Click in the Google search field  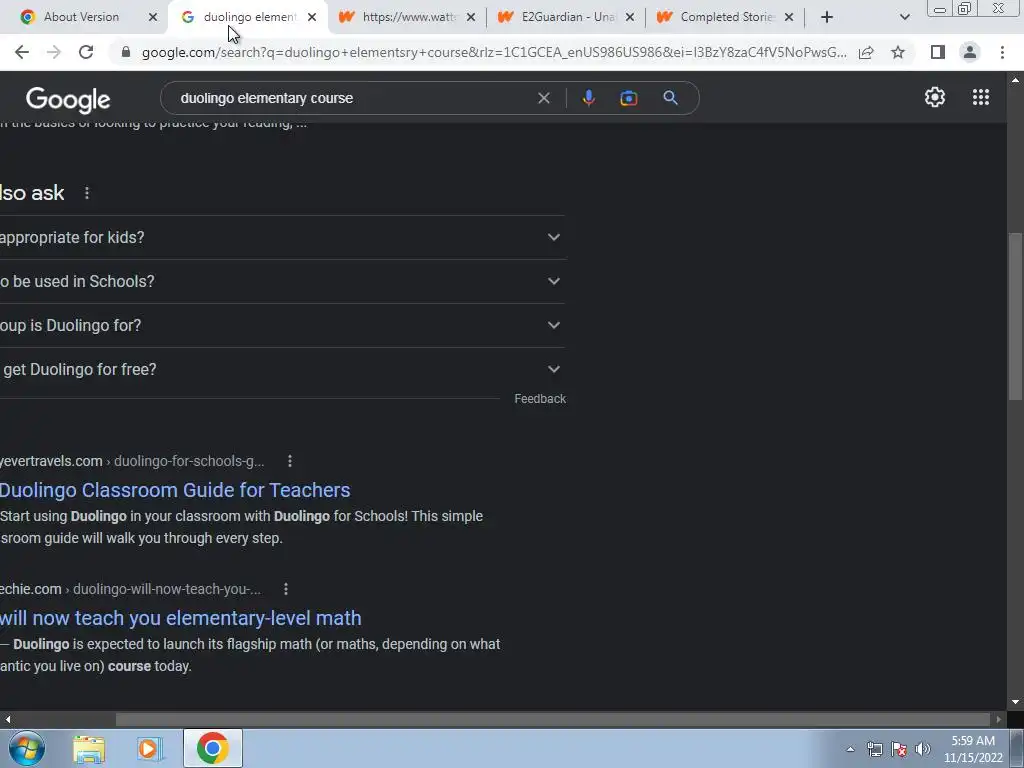pos(353,98)
